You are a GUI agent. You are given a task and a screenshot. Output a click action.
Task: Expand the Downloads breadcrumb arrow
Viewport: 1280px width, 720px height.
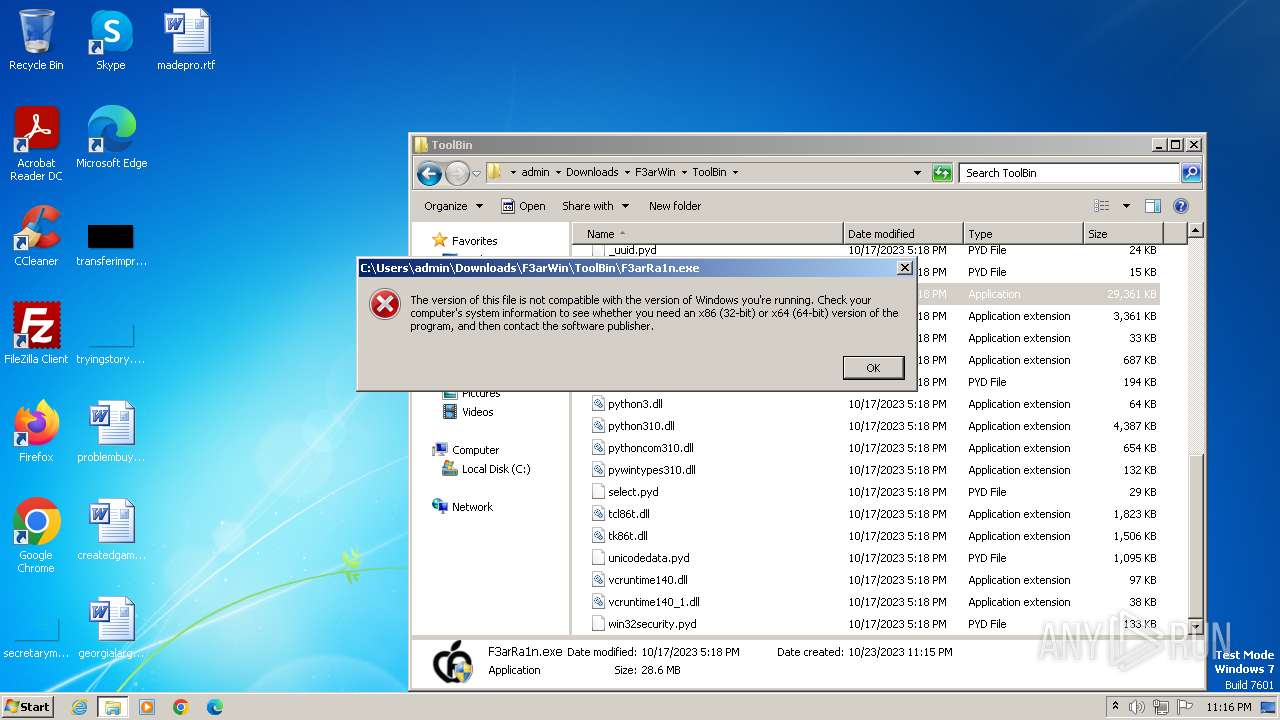click(x=627, y=173)
